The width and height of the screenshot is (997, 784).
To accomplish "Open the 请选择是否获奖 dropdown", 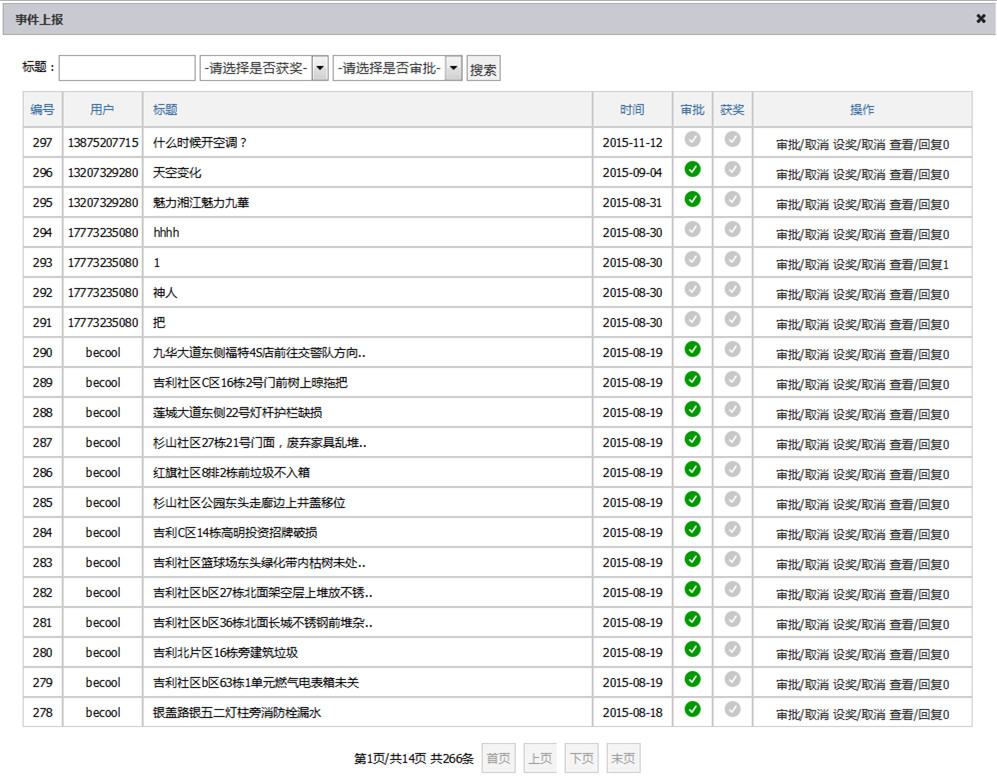I will [264, 68].
